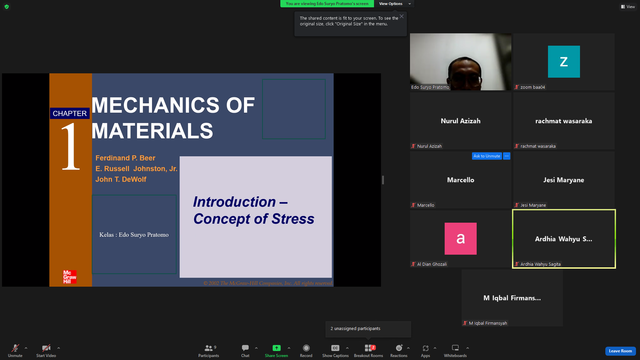
Task: Open the video options arrow next to Start Video
Action: (x=59, y=348)
